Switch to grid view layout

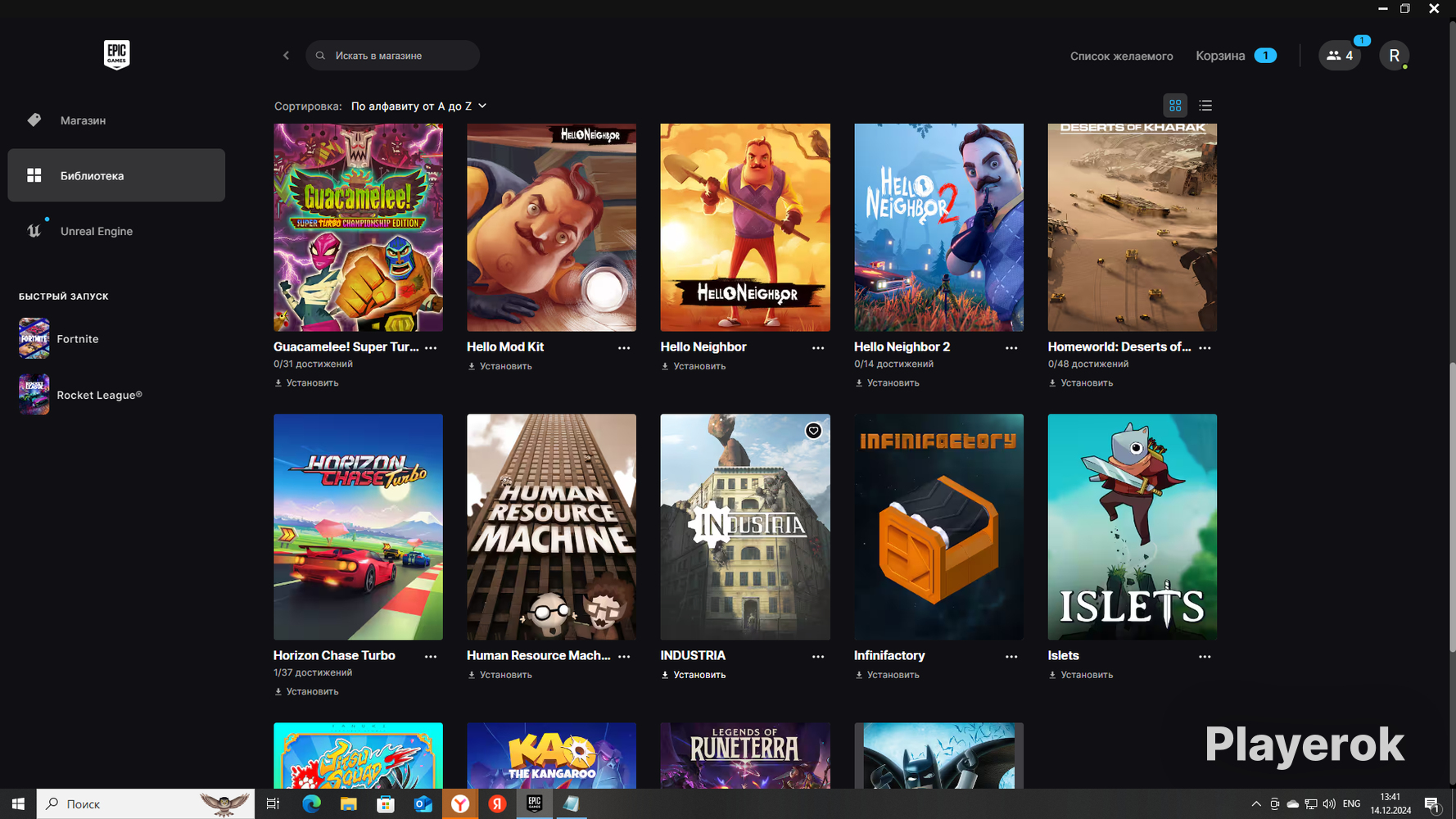pos(1175,106)
